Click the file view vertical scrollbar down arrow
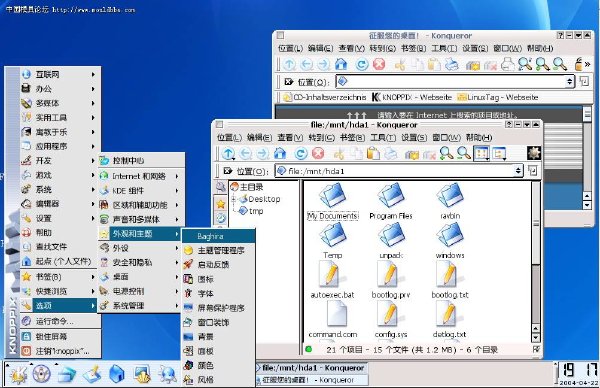The width and height of the screenshot is (600, 388). [x=535, y=337]
